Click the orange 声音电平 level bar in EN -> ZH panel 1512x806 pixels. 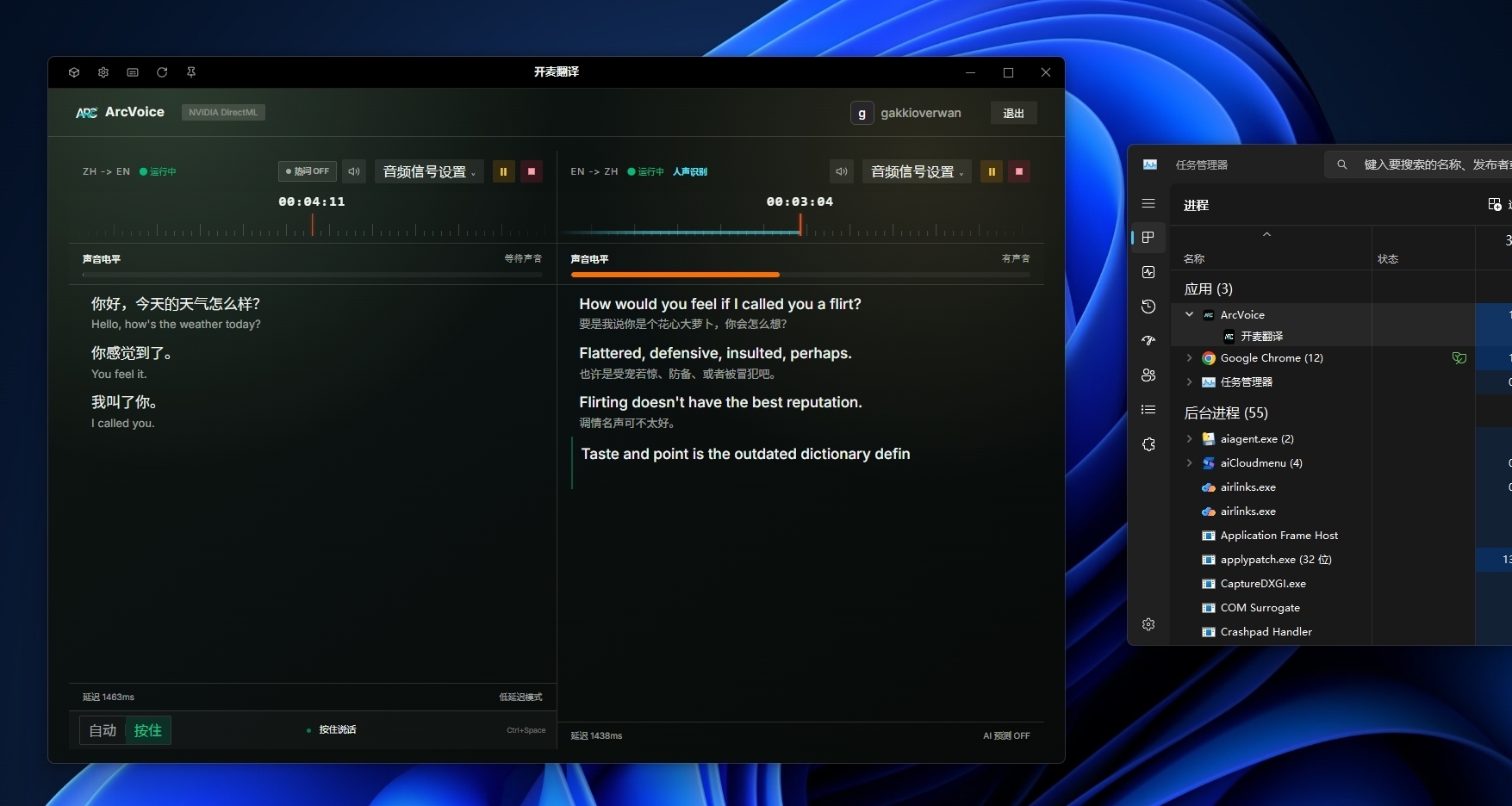pyautogui.click(x=675, y=275)
